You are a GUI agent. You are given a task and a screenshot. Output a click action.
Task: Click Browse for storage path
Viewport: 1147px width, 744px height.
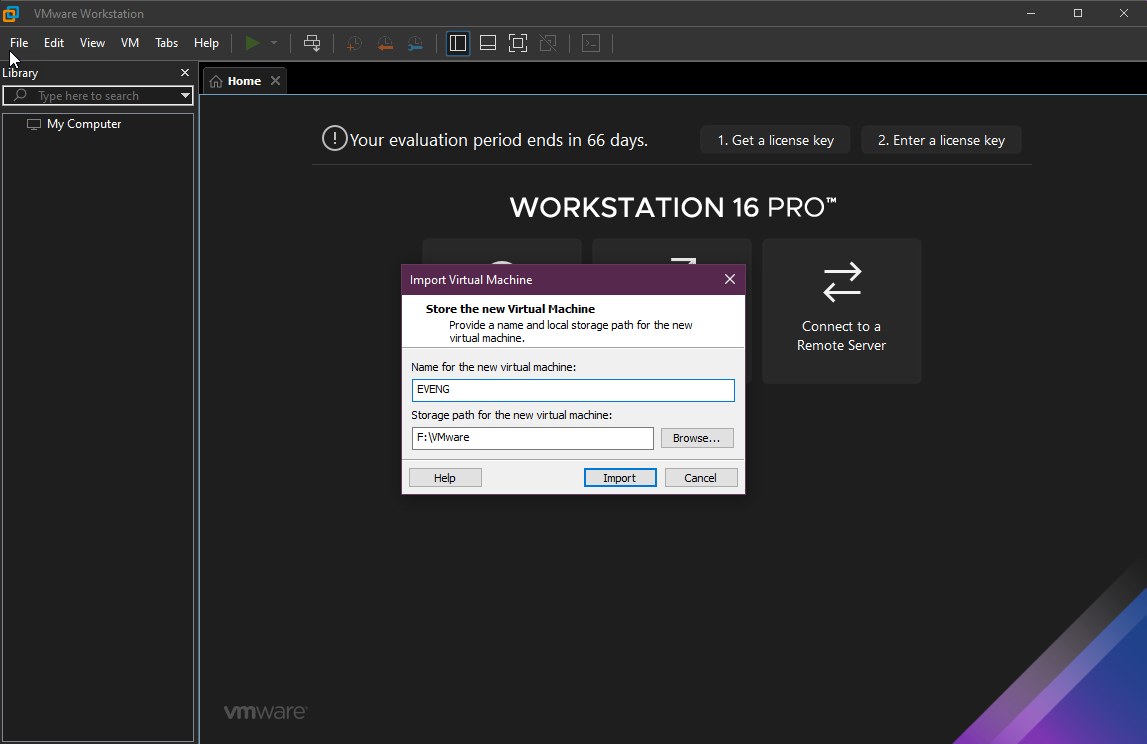697,438
